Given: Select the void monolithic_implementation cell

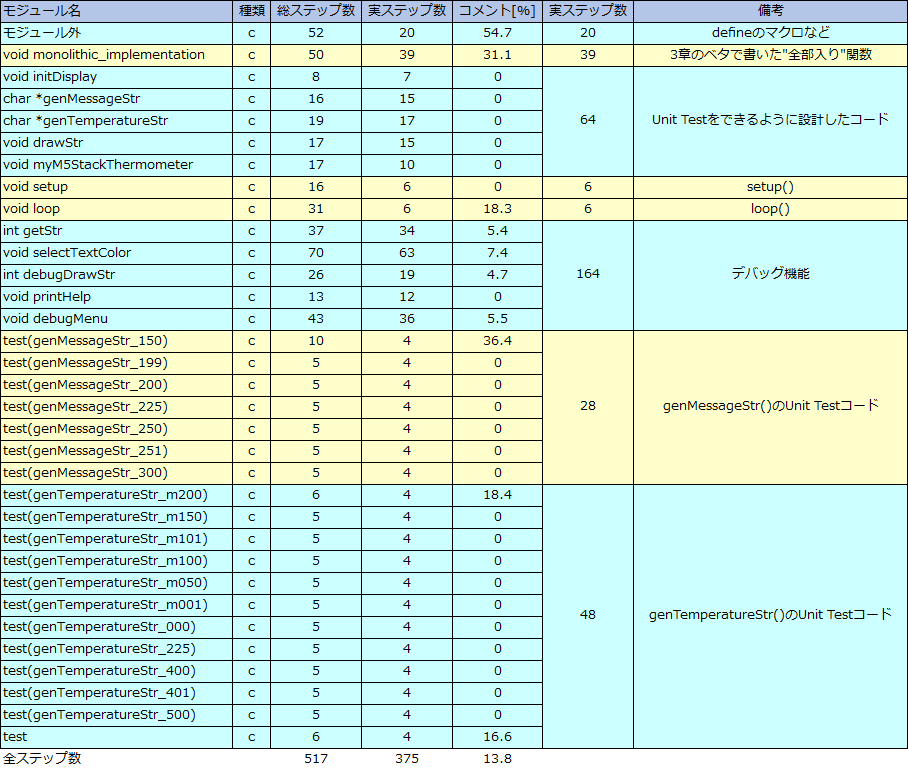Looking at the screenshot, I should pyautogui.click(x=116, y=55).
